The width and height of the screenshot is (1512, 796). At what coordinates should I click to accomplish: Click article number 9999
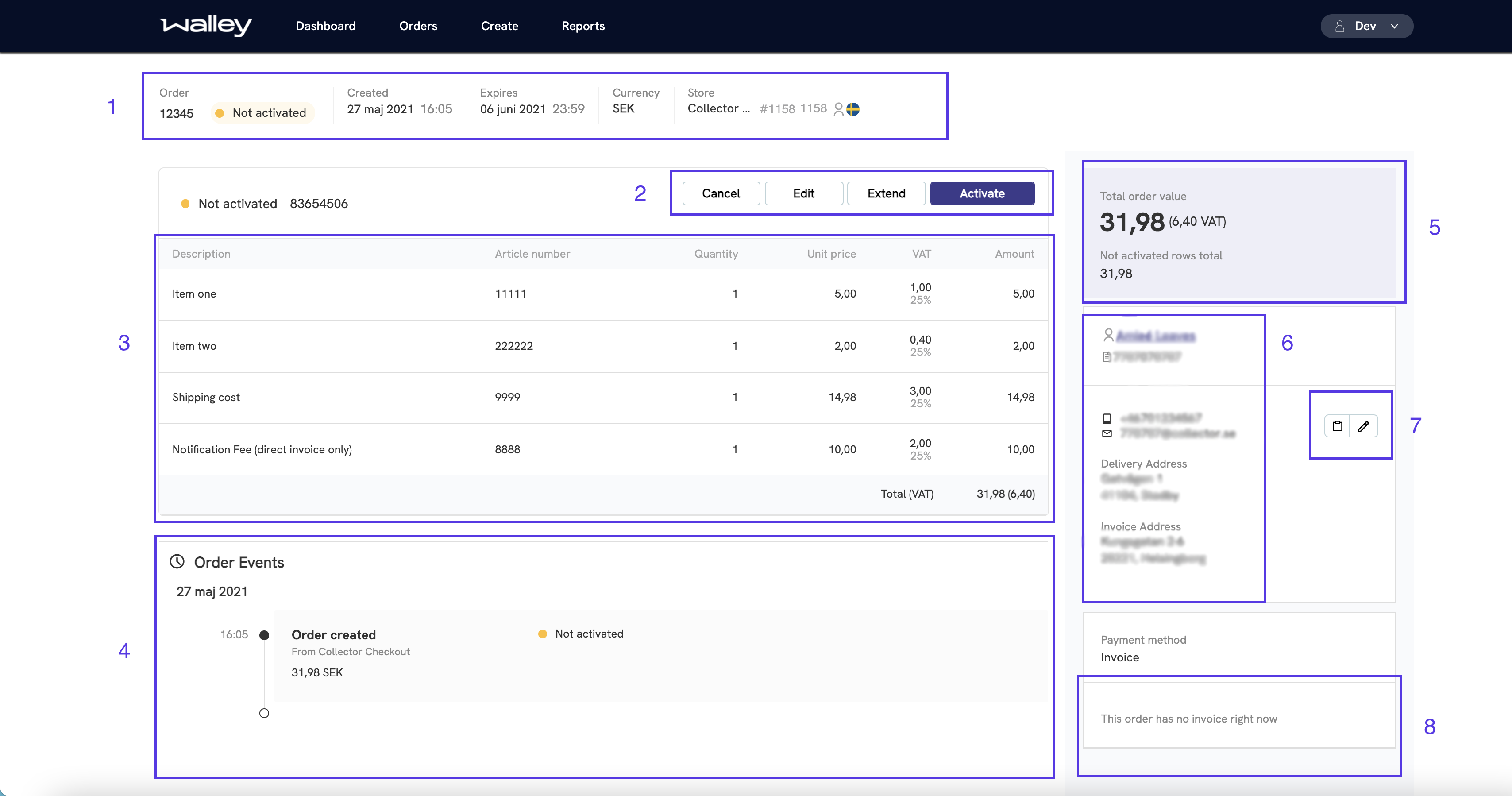(x=507, y=398)
